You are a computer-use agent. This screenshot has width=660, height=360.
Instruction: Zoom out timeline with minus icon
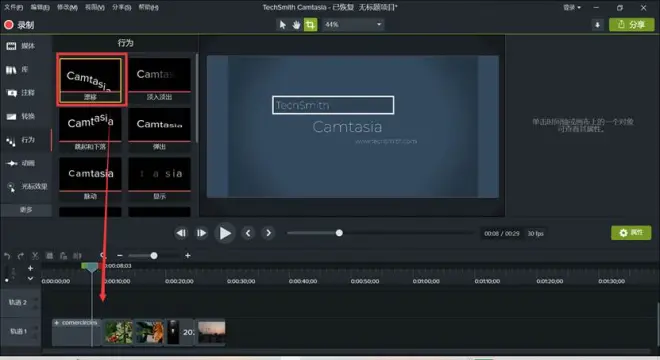pyautogui.click(x=120, y=255)
